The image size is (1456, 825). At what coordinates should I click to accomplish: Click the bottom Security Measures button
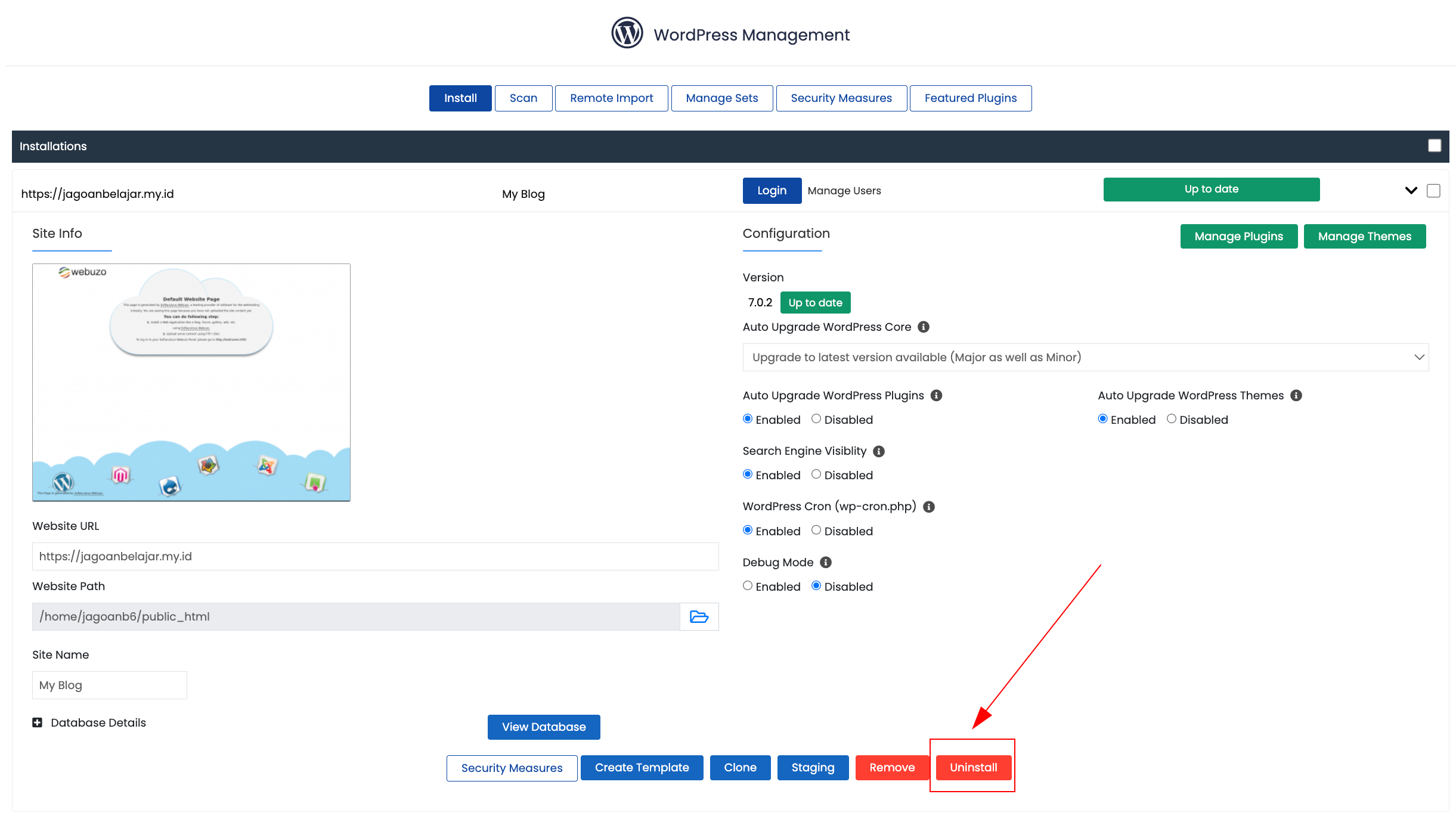pos(512,768)
